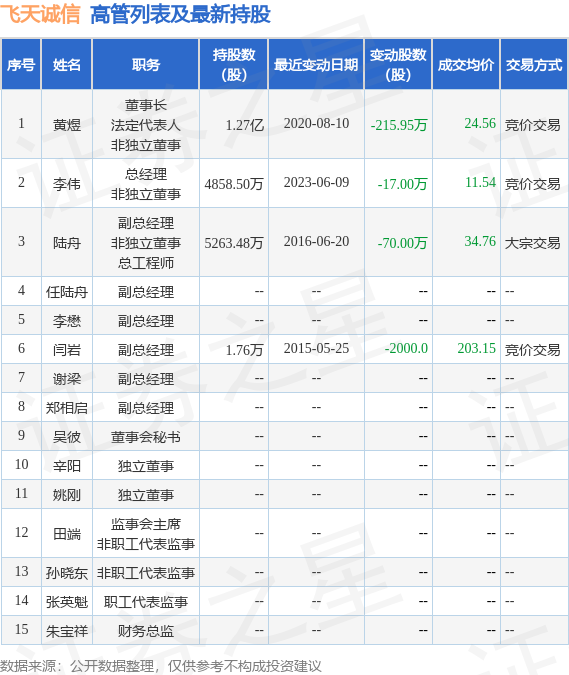569x675 pixels.
Task: Click 副总经理 in 任陆舟's row
Action: click(146, 292)
